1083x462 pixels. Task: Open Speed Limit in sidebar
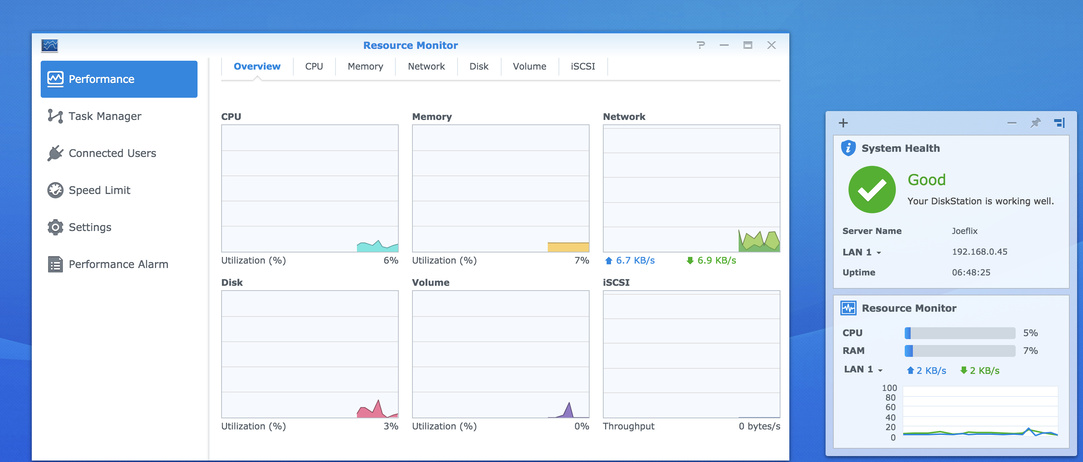point(119,190)
